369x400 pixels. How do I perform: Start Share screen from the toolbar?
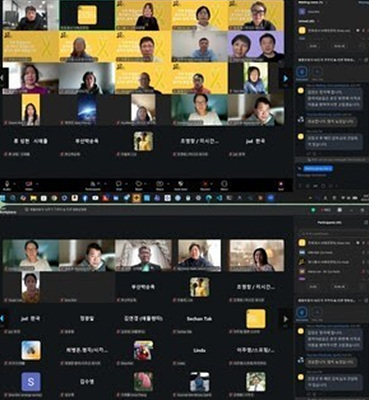point(160,184)
